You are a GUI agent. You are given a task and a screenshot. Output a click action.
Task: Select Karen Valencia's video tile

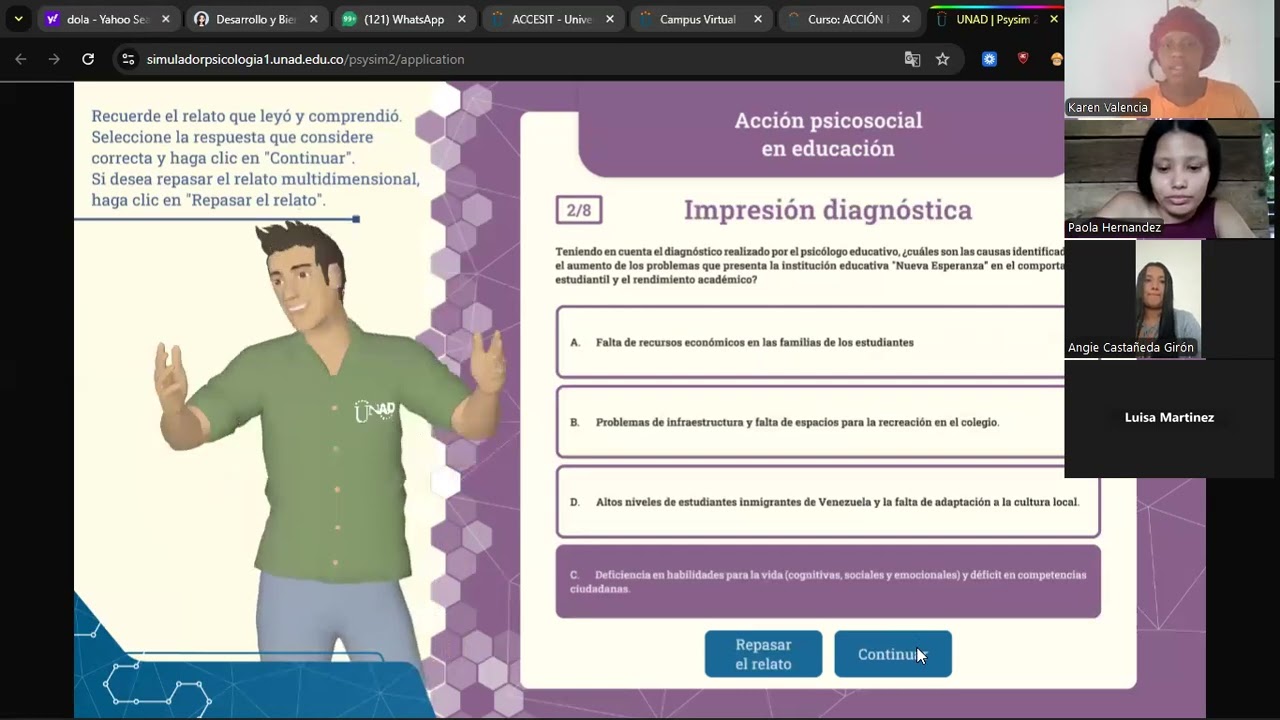1169,59
